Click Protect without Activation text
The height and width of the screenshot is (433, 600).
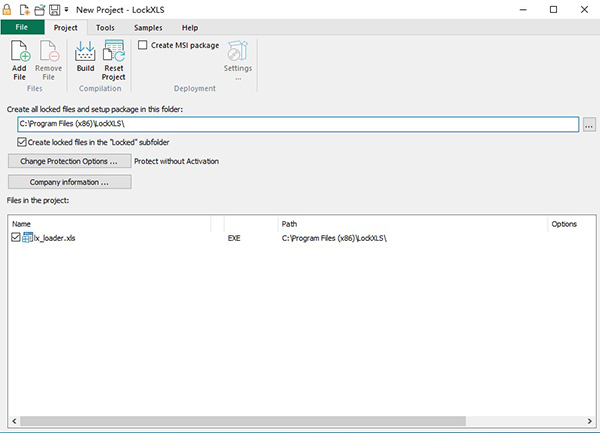(x=176, y=161)
